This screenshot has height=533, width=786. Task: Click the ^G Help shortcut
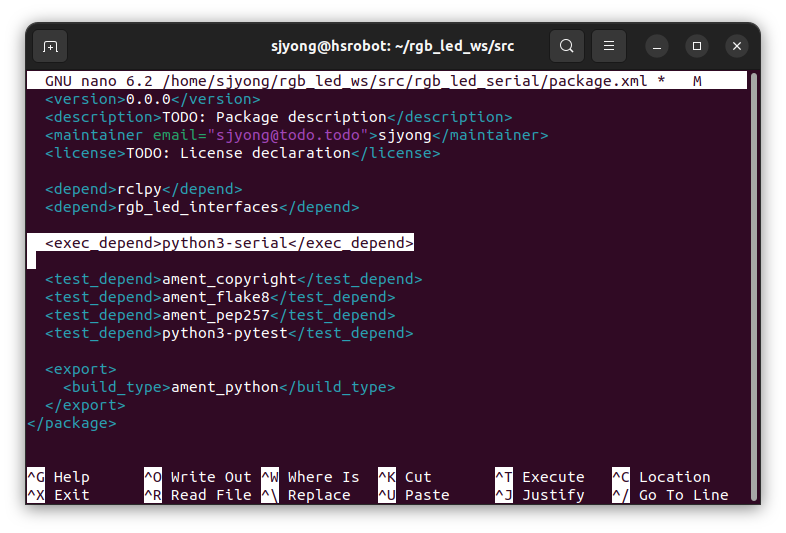(59, 477)
